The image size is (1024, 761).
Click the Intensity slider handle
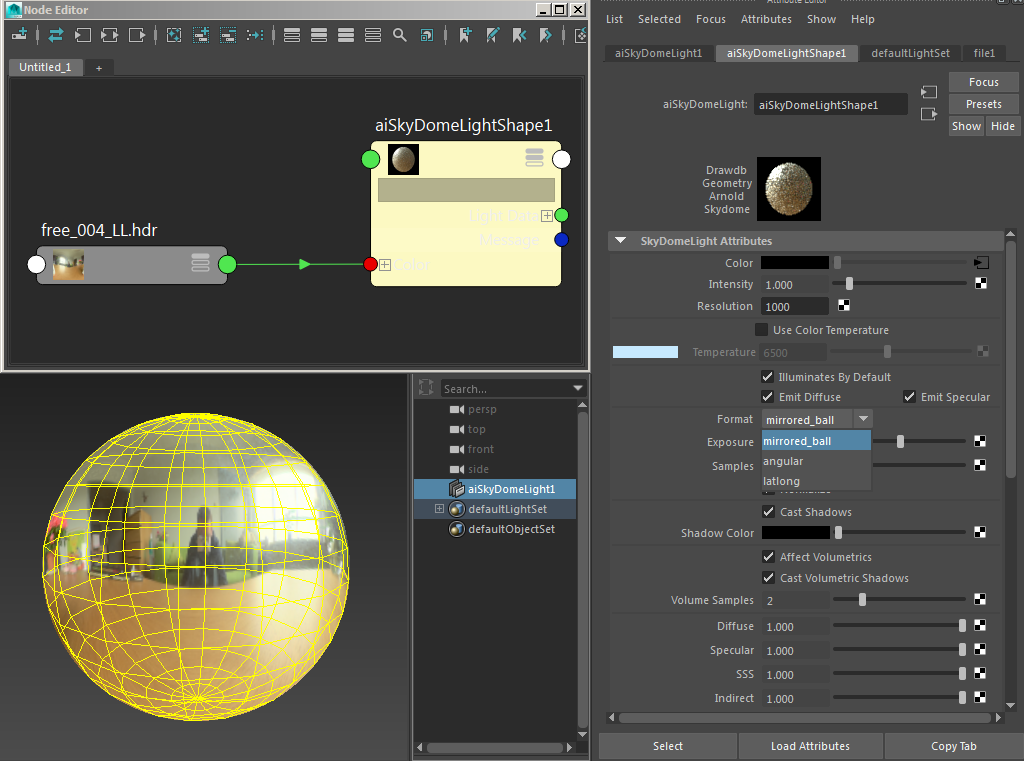point(849,283)
